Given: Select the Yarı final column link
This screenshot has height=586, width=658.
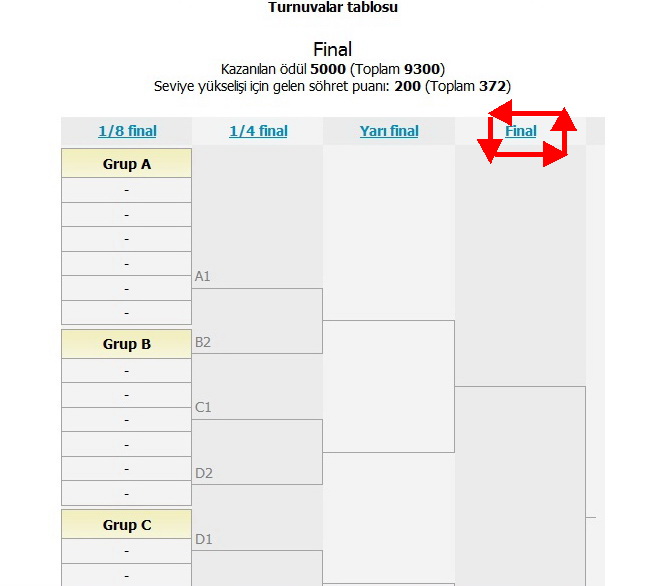Looking at the screenshot, I should click(389, 131).
